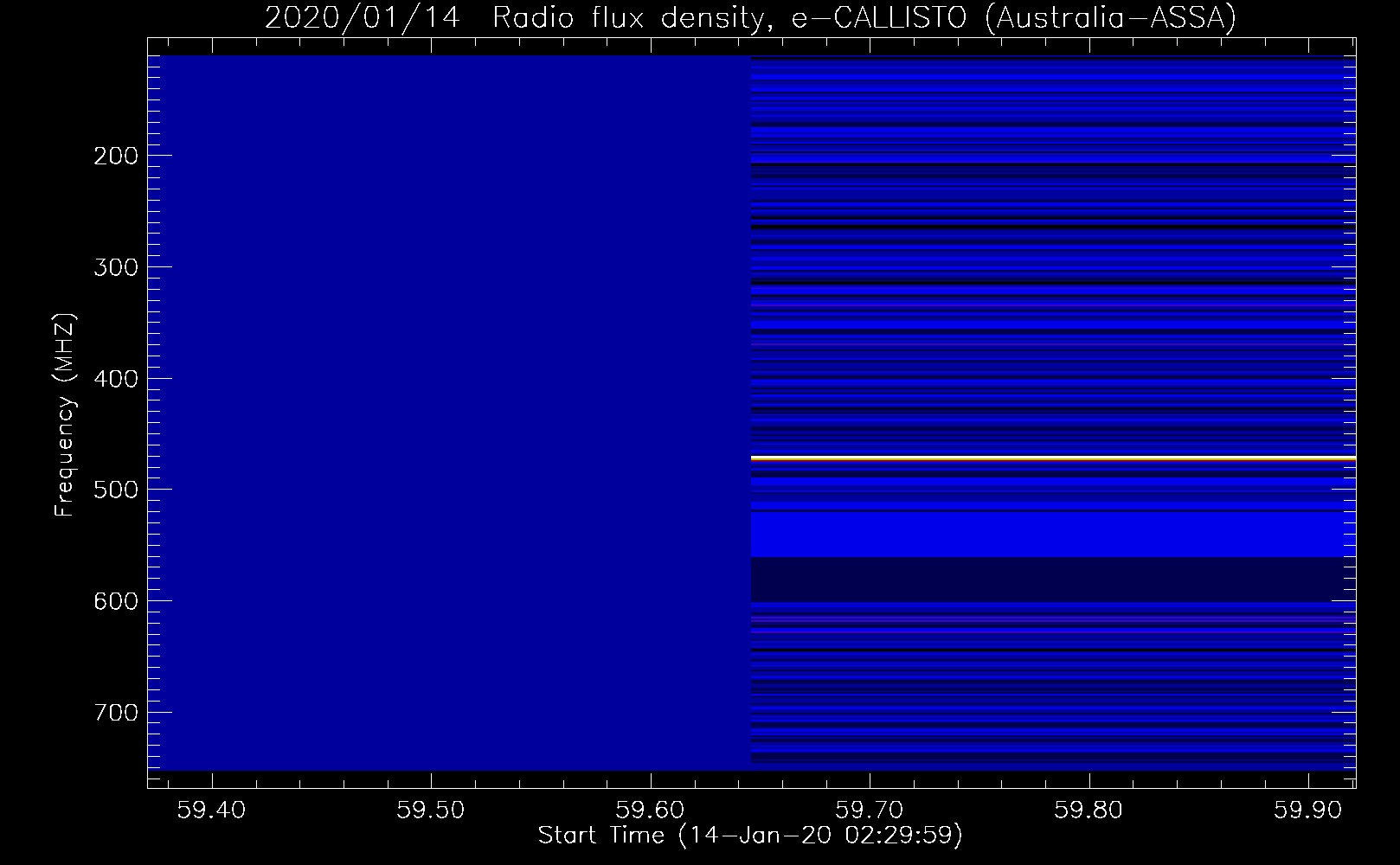Click the 400 frequency tick label
This screenshot has height=865, width=1400.
pos(115,378)
